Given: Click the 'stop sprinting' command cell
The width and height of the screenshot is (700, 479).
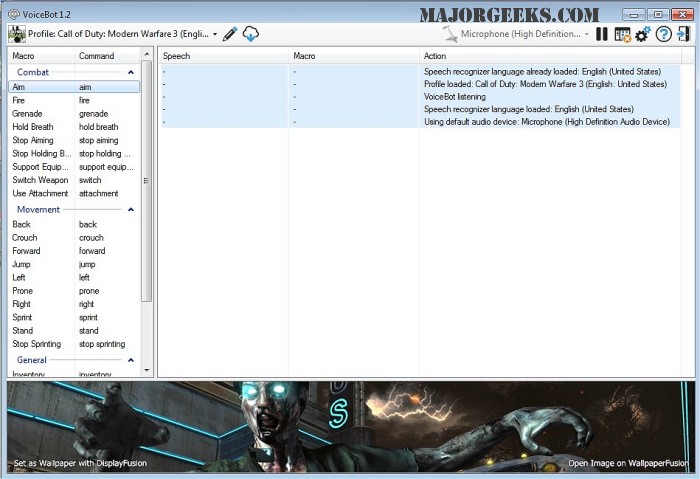Looking at the screenshot, I should pyautogui.click(x=102, y=344).
